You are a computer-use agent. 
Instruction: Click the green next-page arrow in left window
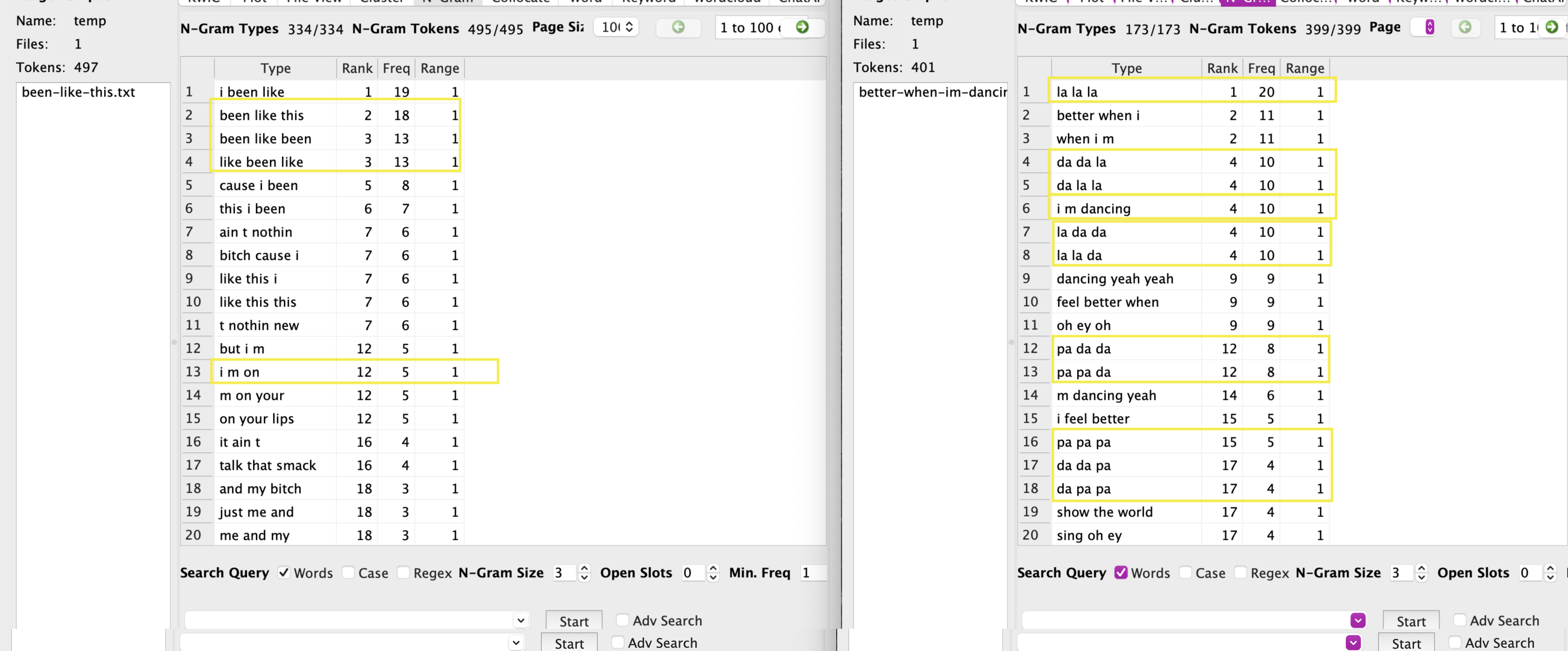pos(802,27)
